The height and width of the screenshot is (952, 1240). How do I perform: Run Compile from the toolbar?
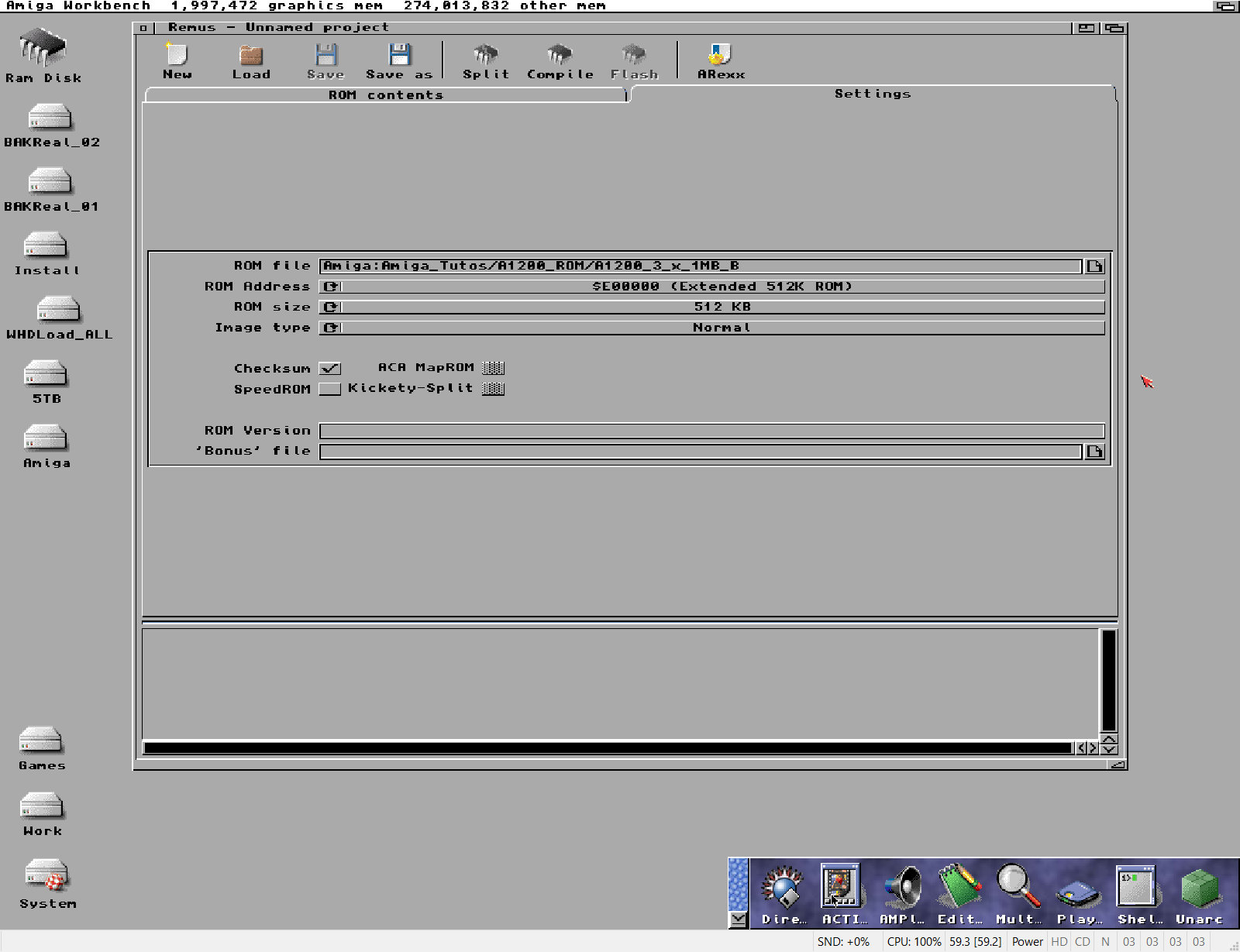[560, 61]
